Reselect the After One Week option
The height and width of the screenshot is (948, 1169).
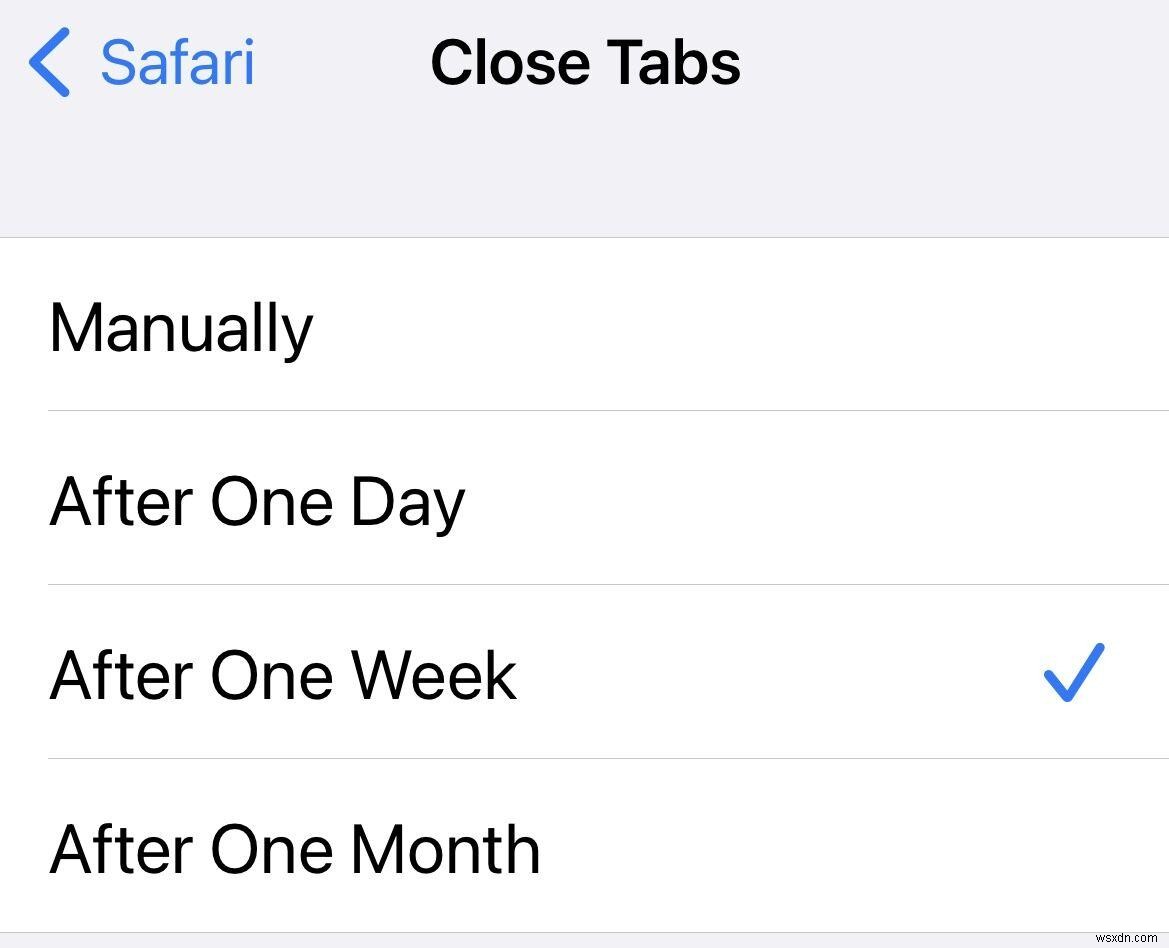click(x=284, y=675)
